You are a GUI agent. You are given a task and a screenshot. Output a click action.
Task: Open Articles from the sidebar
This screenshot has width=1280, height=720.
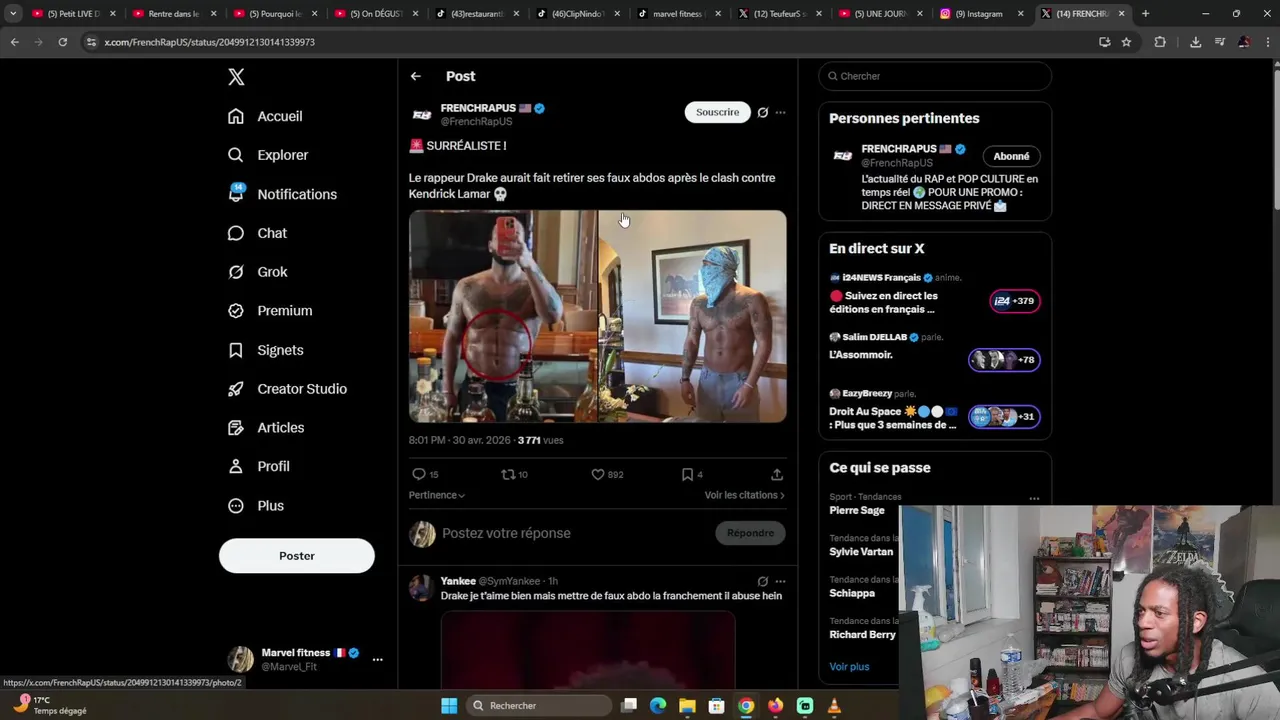click(266, 428)
